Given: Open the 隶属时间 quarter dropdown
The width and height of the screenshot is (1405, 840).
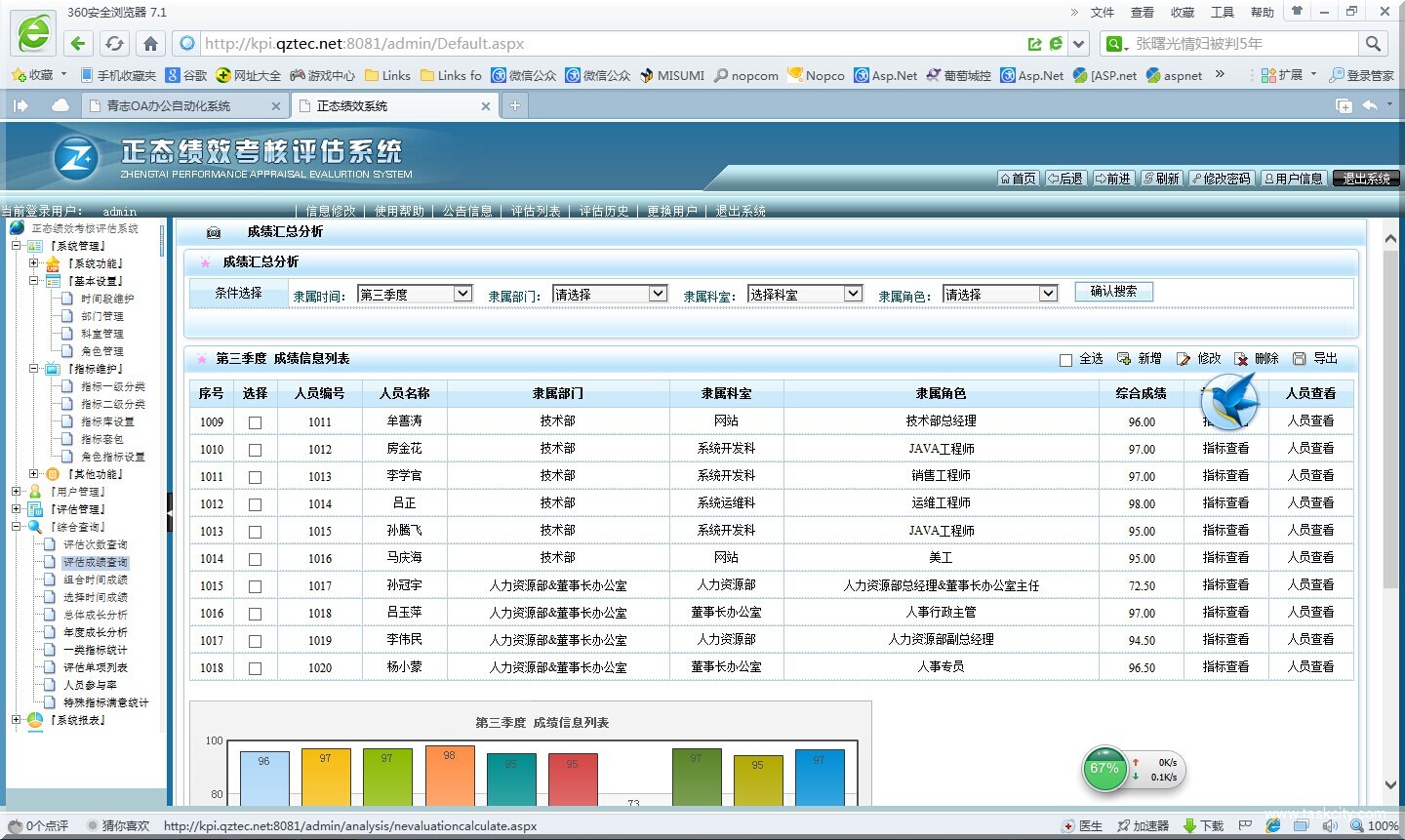Looking at the screenshot, I should click(415, 294).
